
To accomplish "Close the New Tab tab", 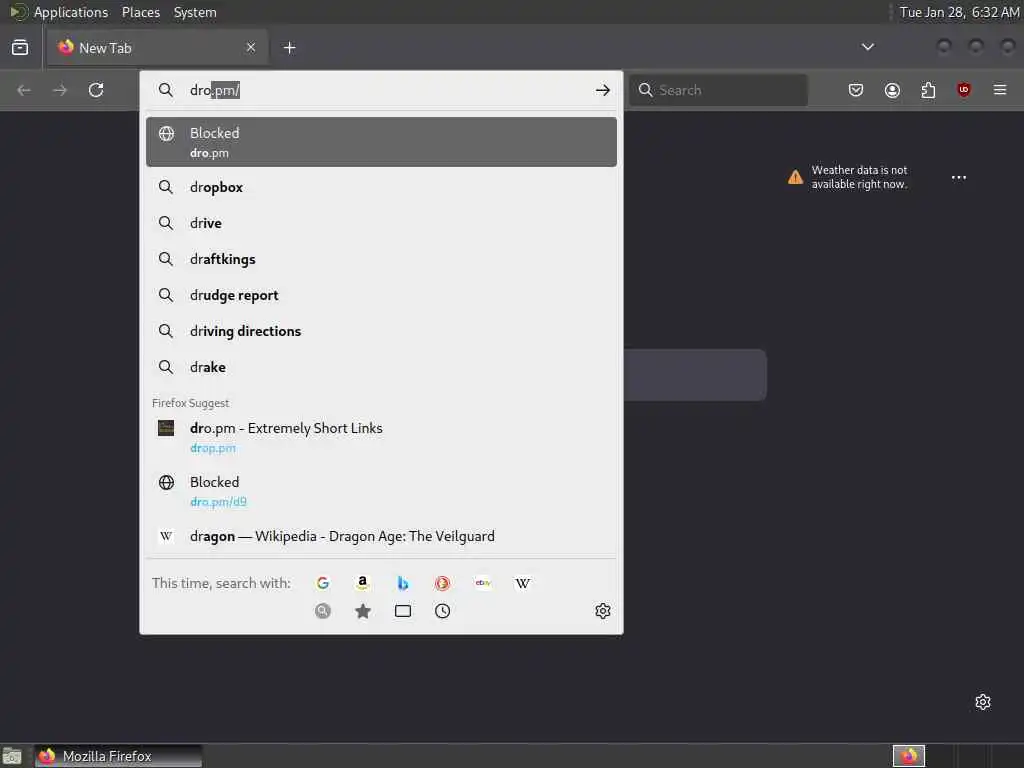I will click(x=251, y=47).
